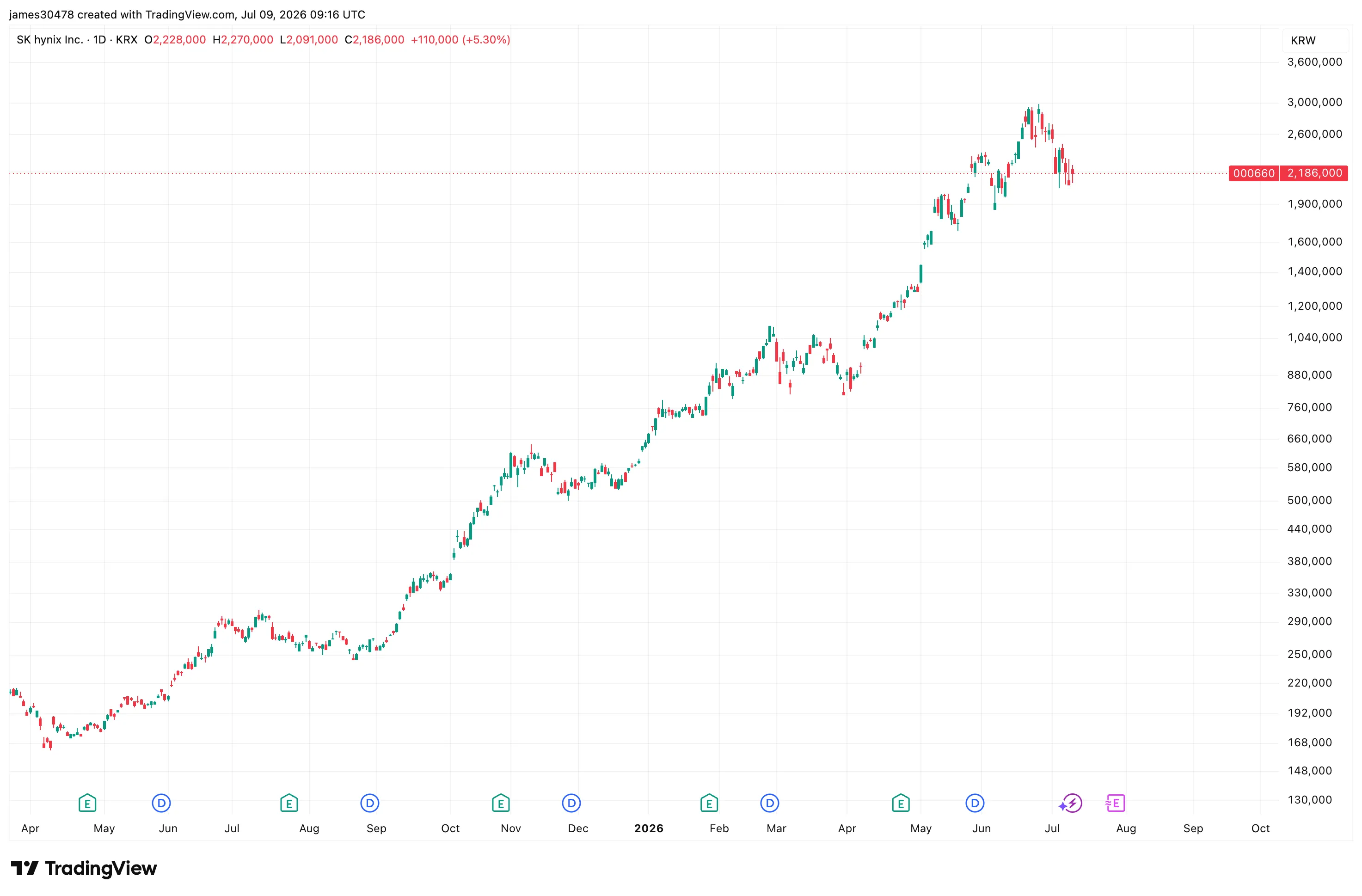Click the dividend D marker before Mar 2026
The width and height of the screenshot is (1362, 896).
(770, 804)
